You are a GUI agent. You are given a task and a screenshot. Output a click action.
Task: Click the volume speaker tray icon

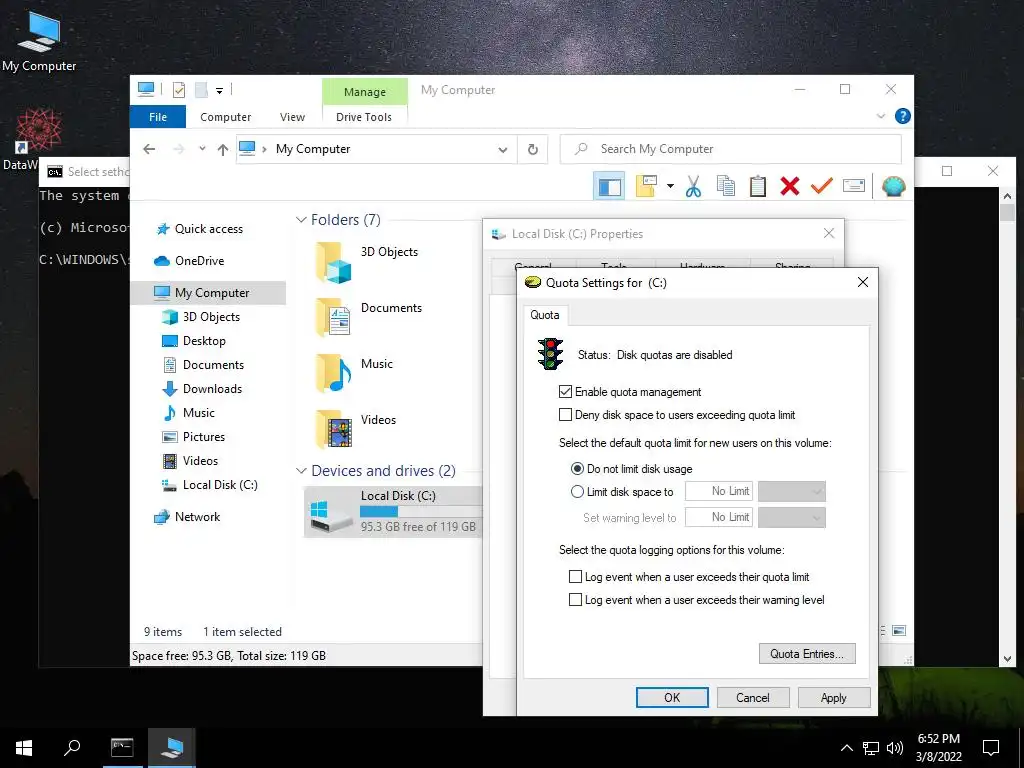(x=895, y=748)
